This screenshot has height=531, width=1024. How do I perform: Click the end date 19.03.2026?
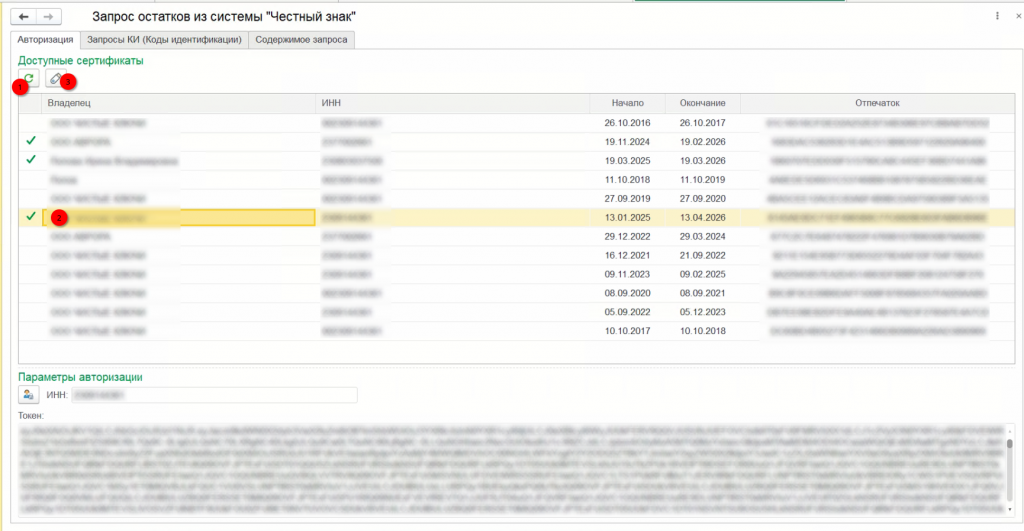click(x=703, y=161)
